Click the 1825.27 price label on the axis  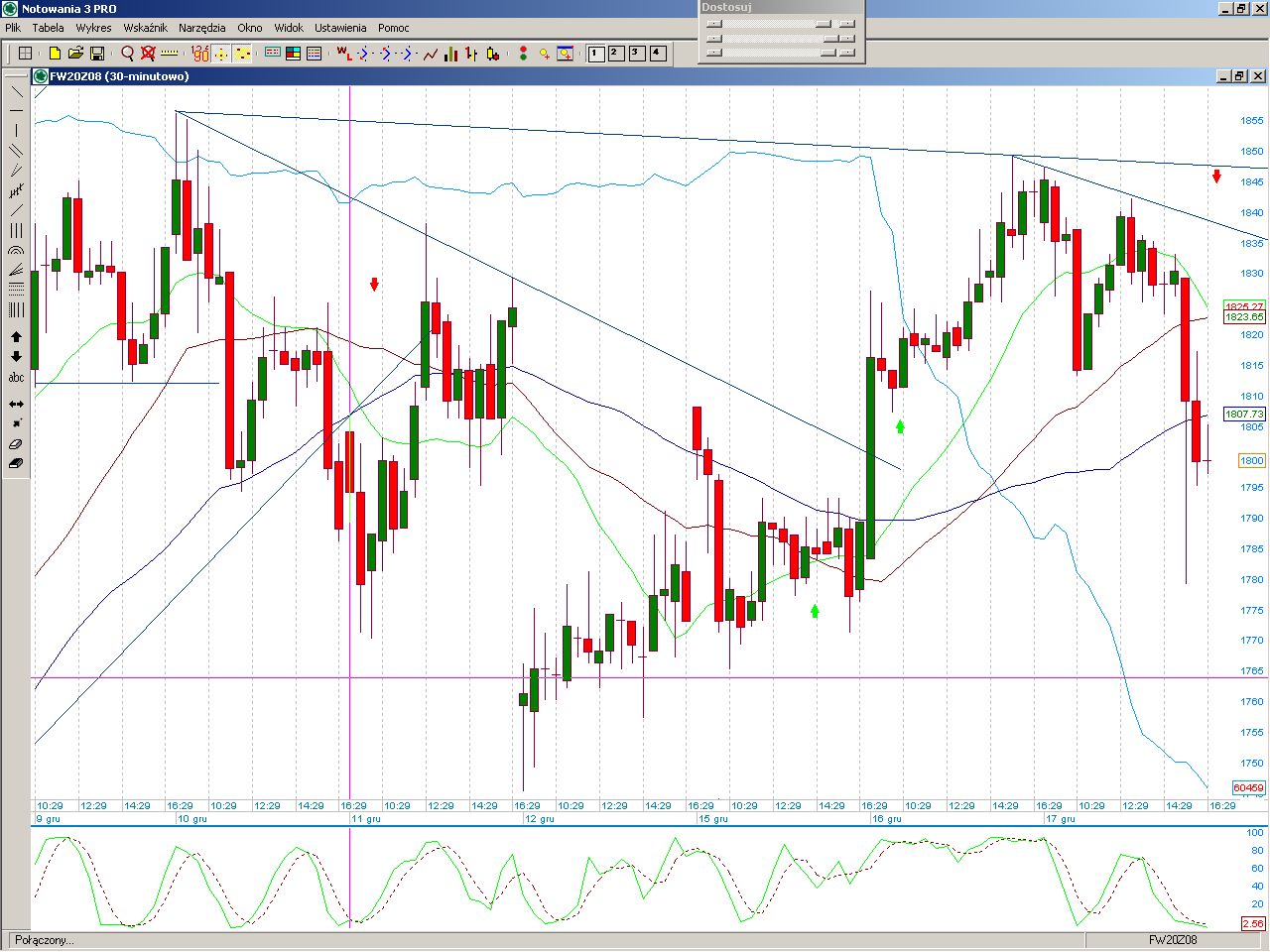[1244, 306]
